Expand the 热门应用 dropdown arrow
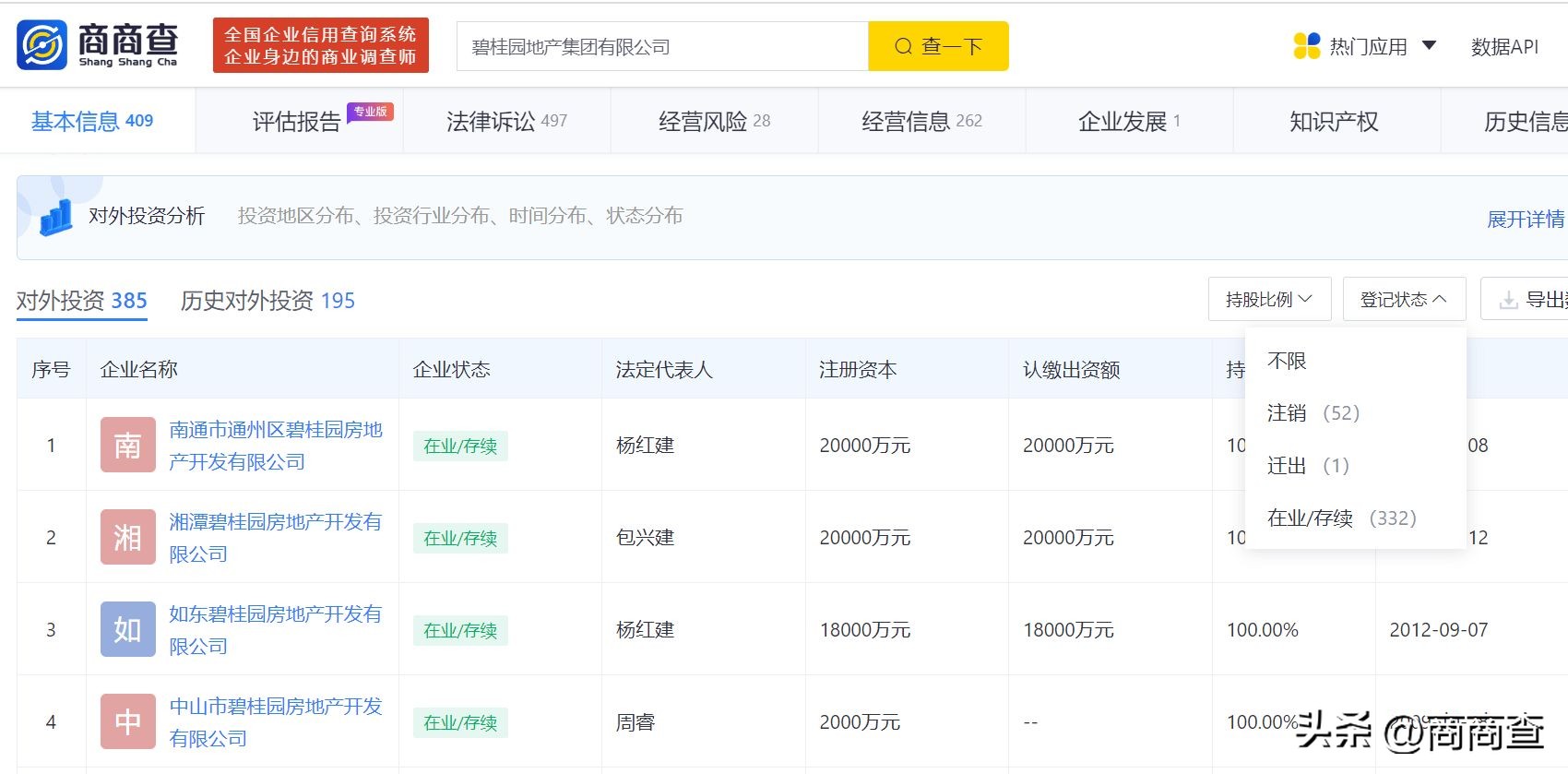Screen dimensions: 1568x774 point(1430,45)
